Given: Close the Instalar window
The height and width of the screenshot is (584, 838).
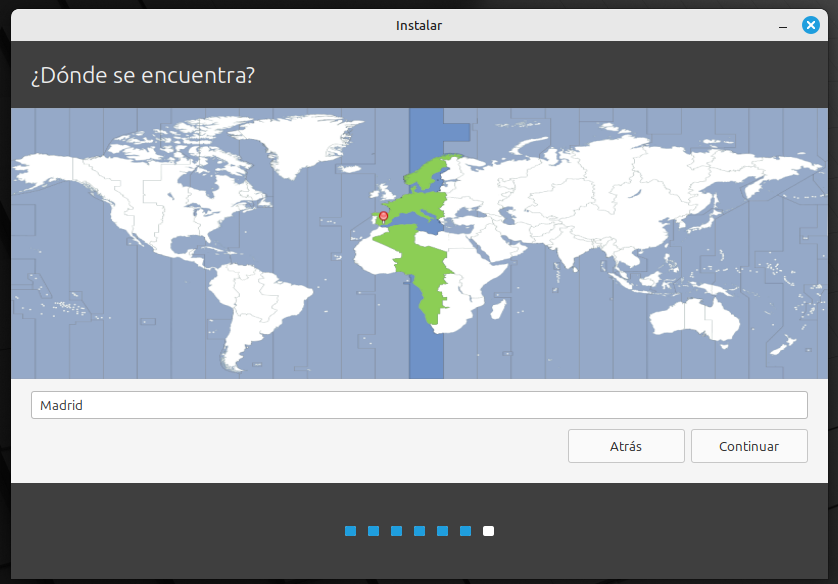Looking at the screenshot, I should (x=811, y=25).
